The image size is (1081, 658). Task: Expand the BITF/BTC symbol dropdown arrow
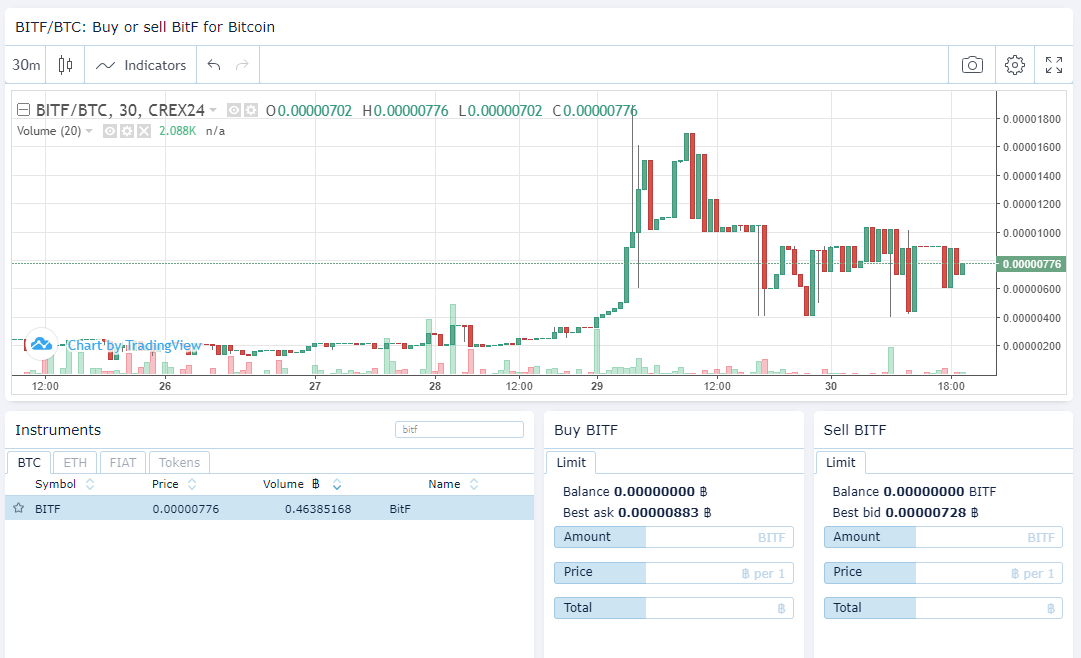(213, 110)
